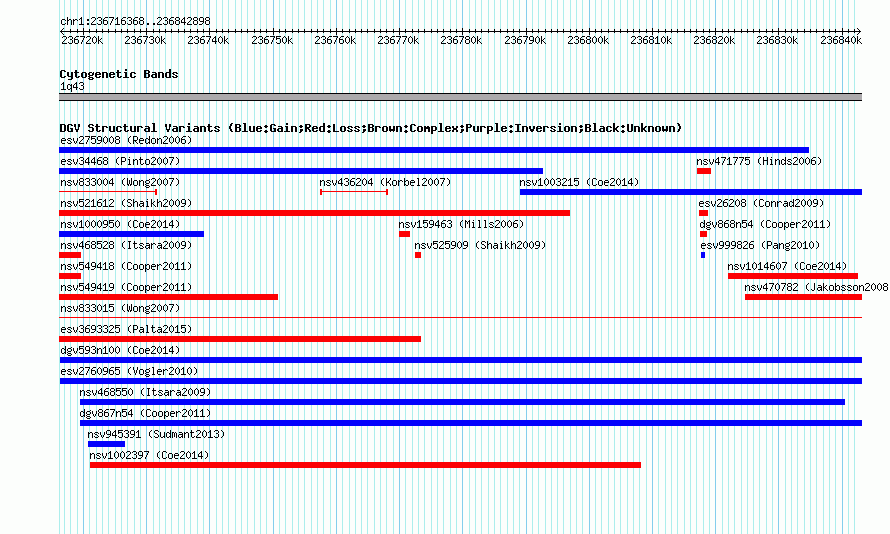890x534 pixels.
Task: Click the 236780k ruler tick label
Action: click(x=461, y=40)
